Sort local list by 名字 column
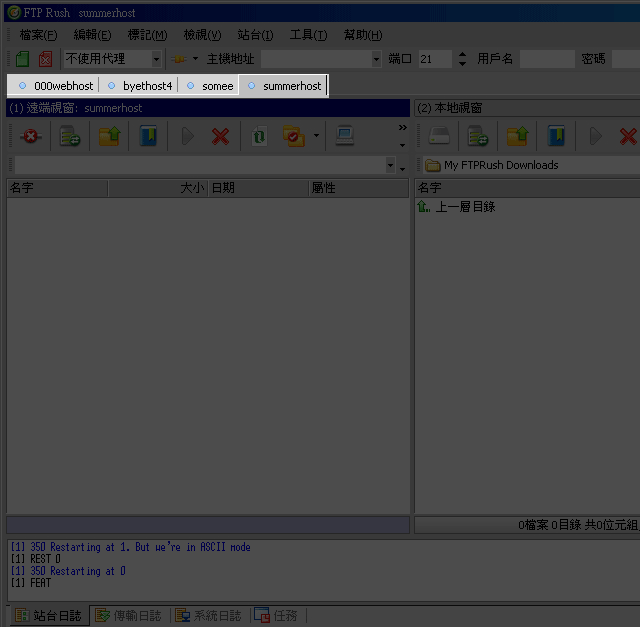This screenshot has width=640, height=627. coord(528,188)
